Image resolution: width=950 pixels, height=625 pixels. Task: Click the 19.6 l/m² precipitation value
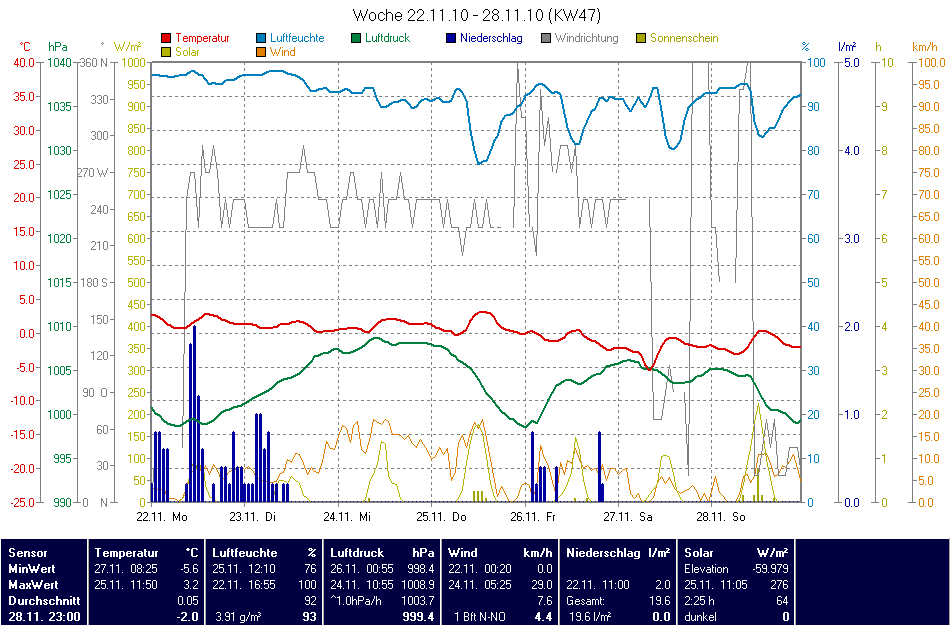590,617
